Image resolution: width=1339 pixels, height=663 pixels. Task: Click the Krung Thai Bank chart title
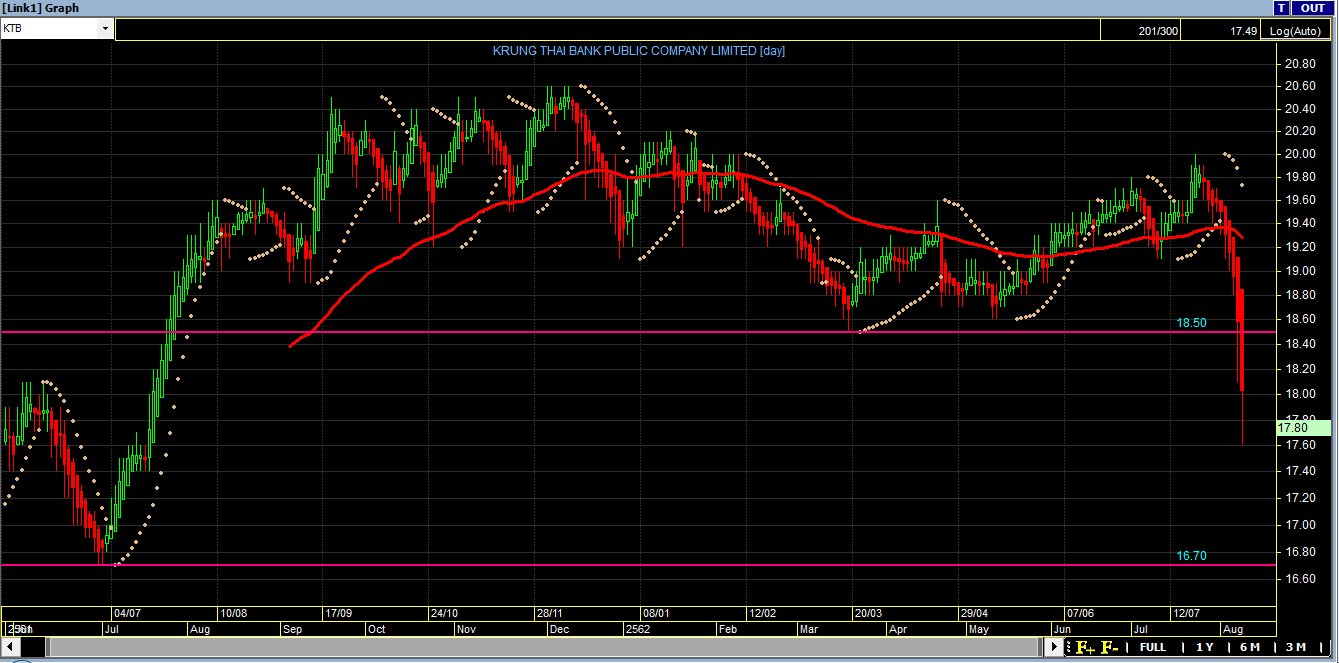639,51
